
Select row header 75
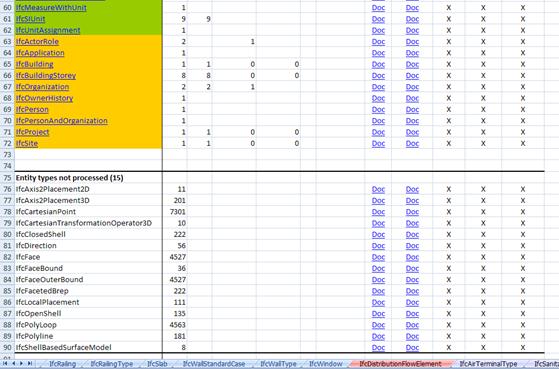(7, 178)
